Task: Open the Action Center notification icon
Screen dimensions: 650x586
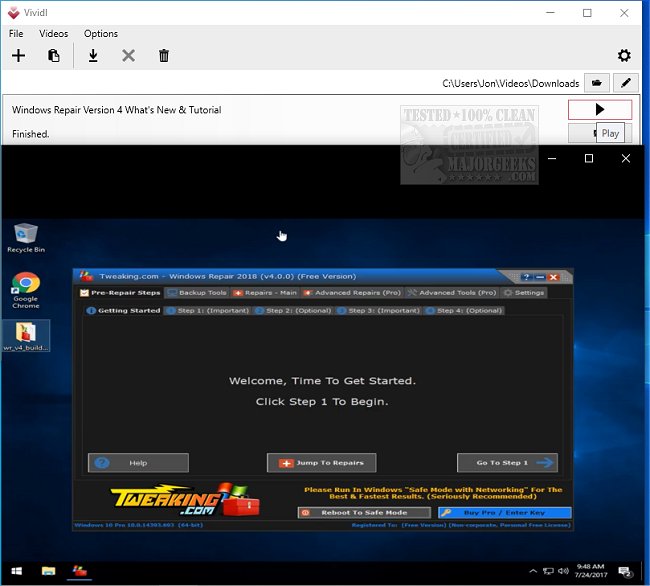Action: 625,572
